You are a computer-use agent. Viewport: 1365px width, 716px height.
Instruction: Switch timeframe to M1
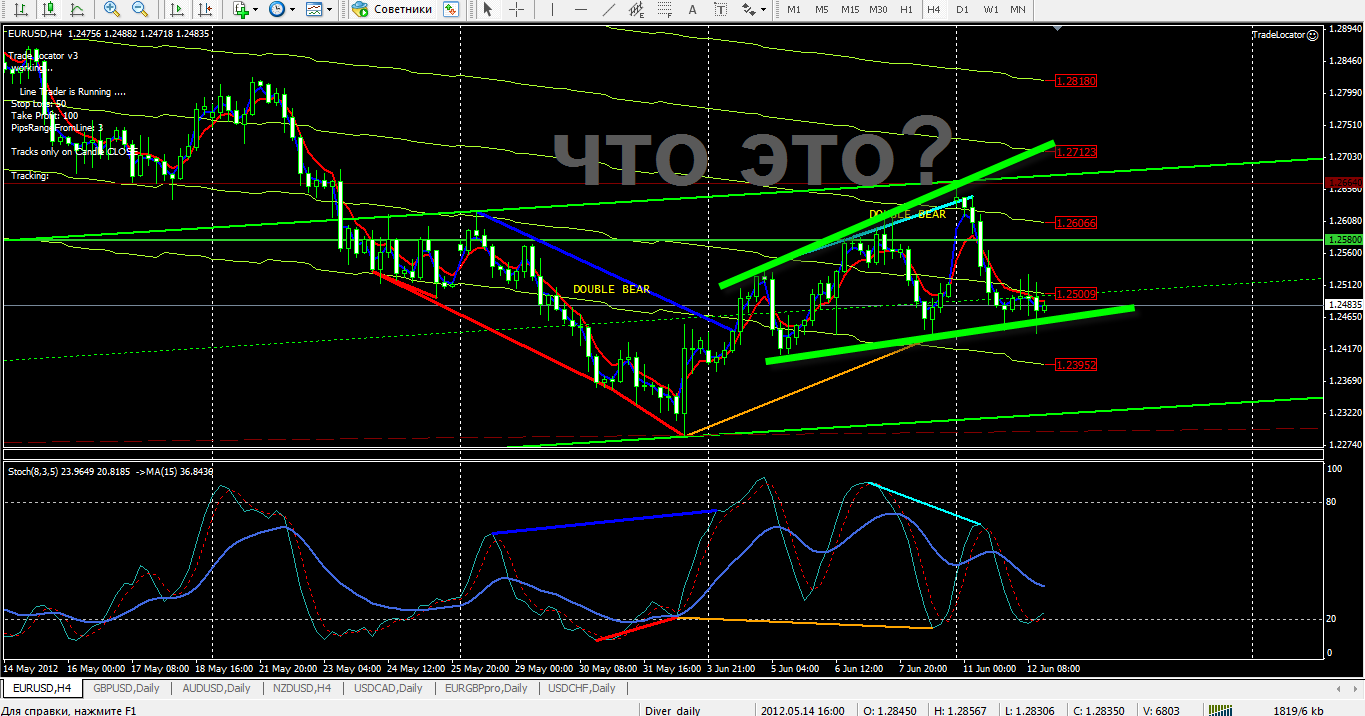[x=793, y=9]
